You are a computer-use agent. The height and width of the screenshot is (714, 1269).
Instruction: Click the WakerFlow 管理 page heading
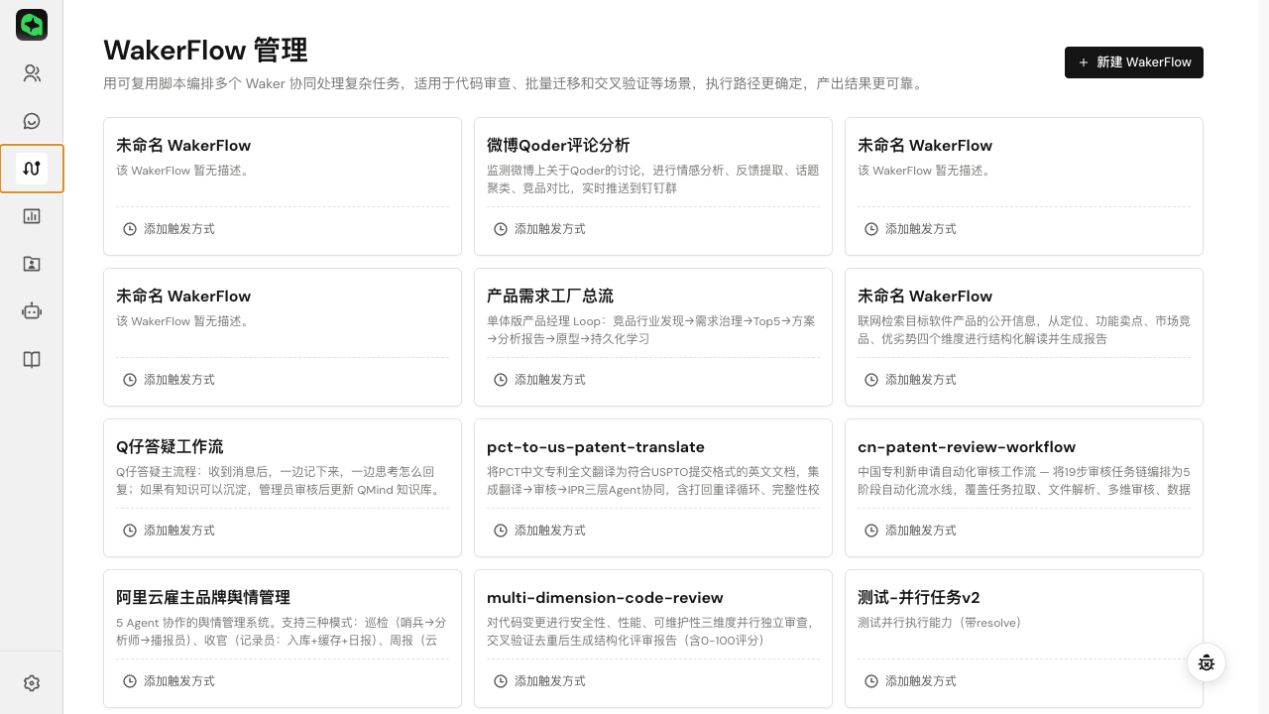click(205, 49)
